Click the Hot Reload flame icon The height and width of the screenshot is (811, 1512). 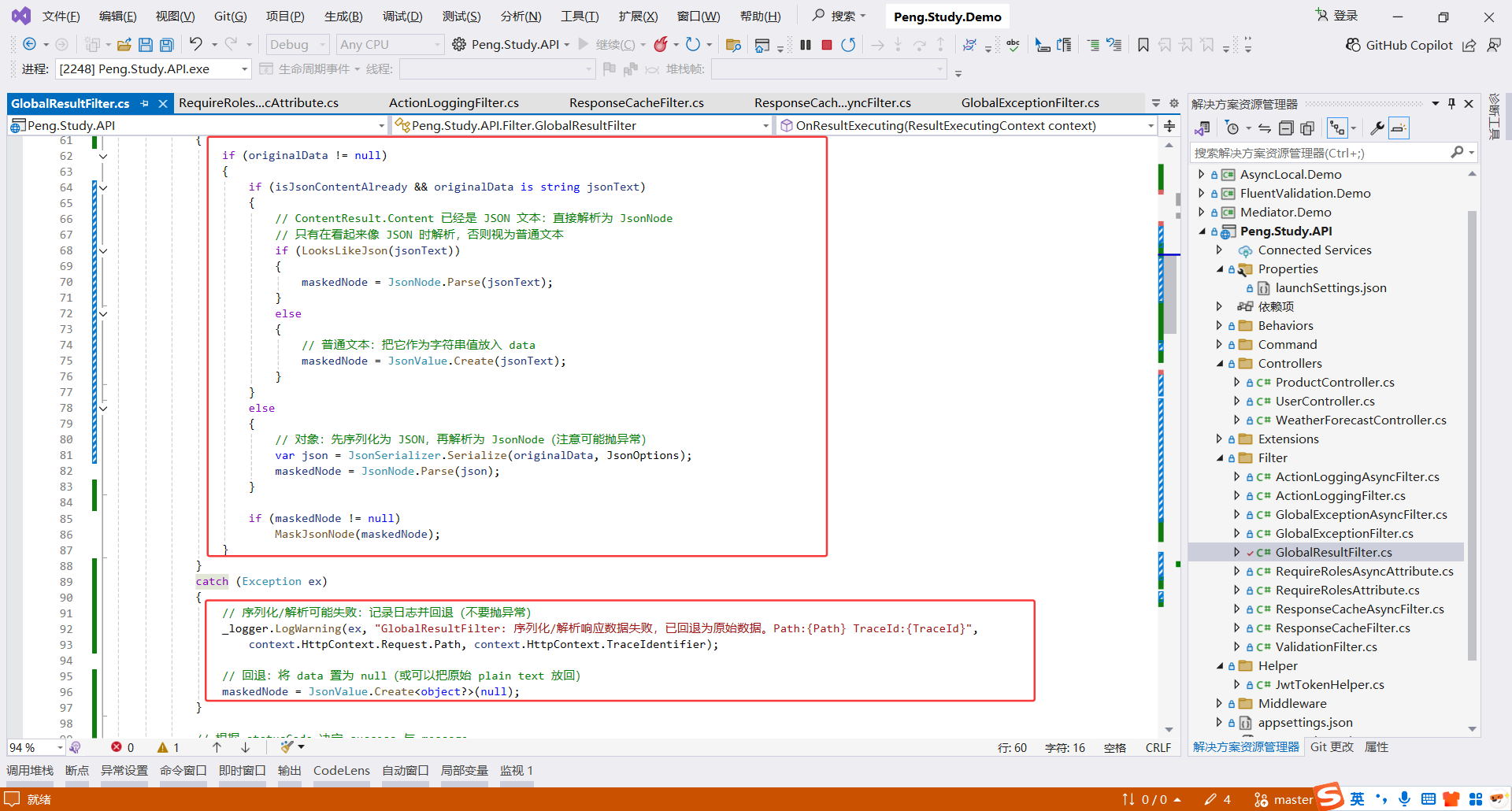click(x=661, y=45)
